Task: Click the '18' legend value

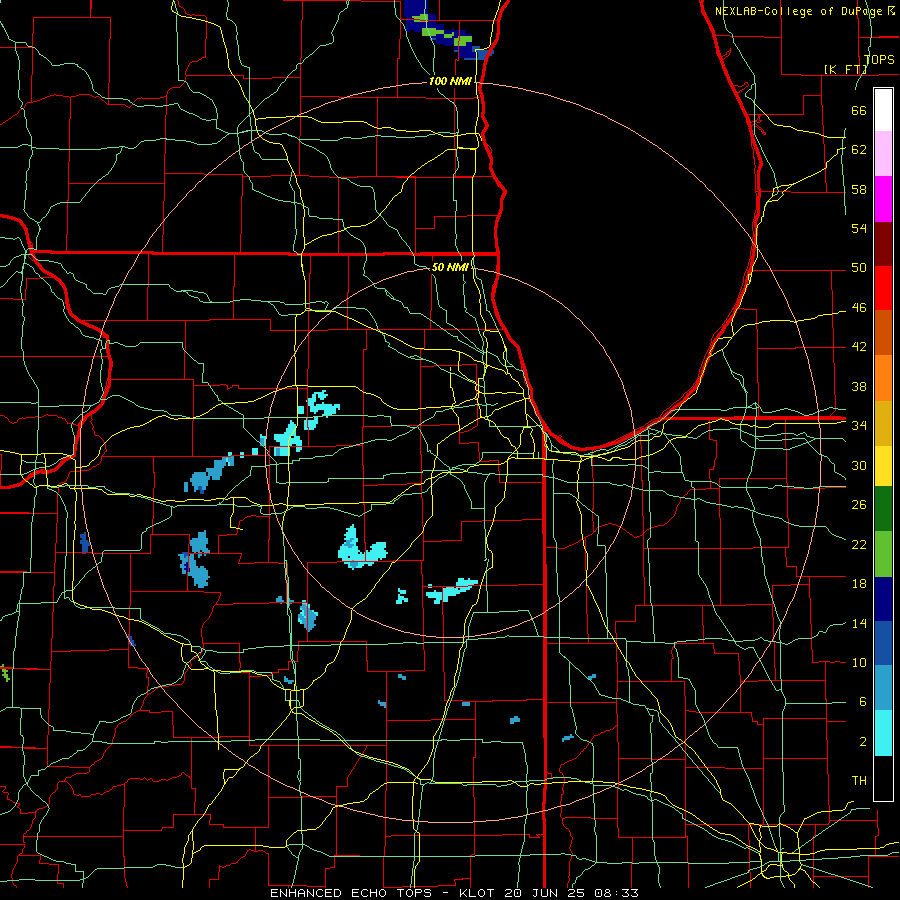Action: pos(859,584)
